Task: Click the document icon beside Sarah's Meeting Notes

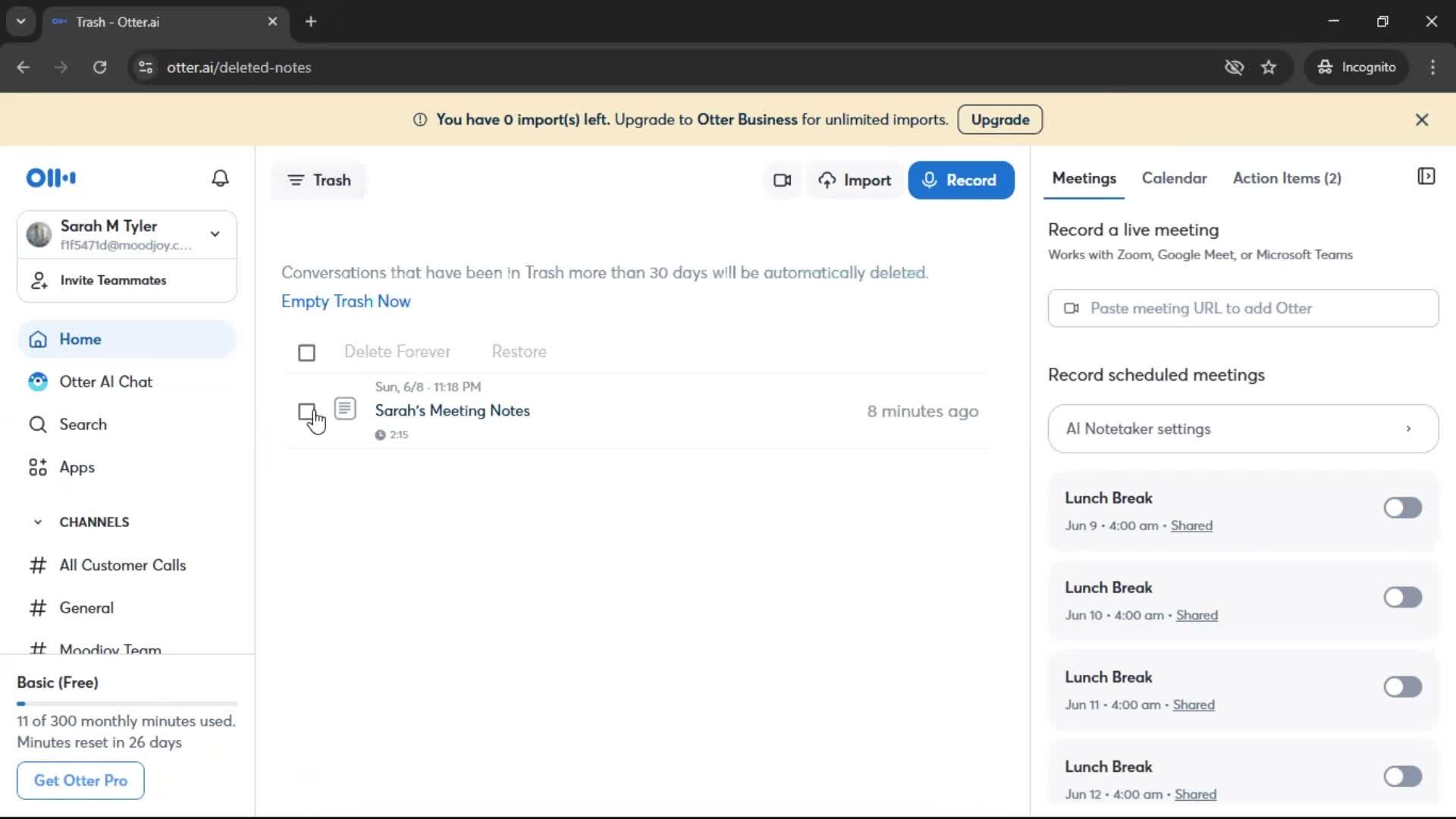Action: tap(345, 409)
